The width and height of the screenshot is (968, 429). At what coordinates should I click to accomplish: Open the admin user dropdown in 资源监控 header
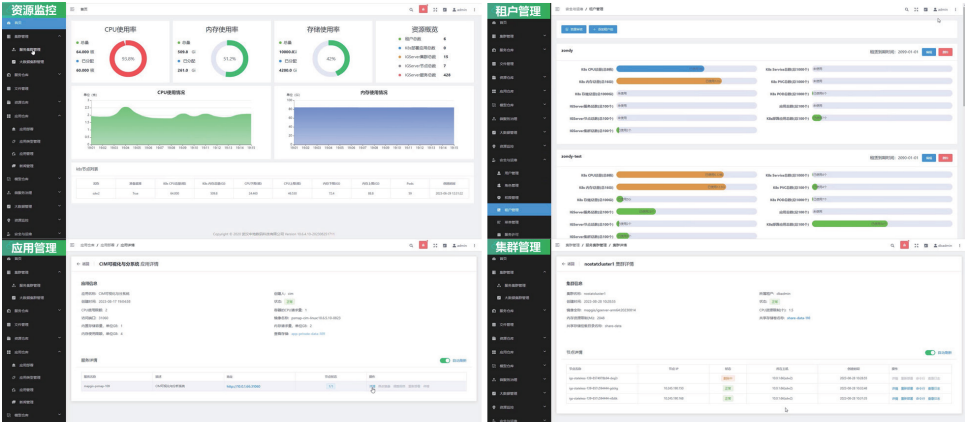[x=459, y=8]
